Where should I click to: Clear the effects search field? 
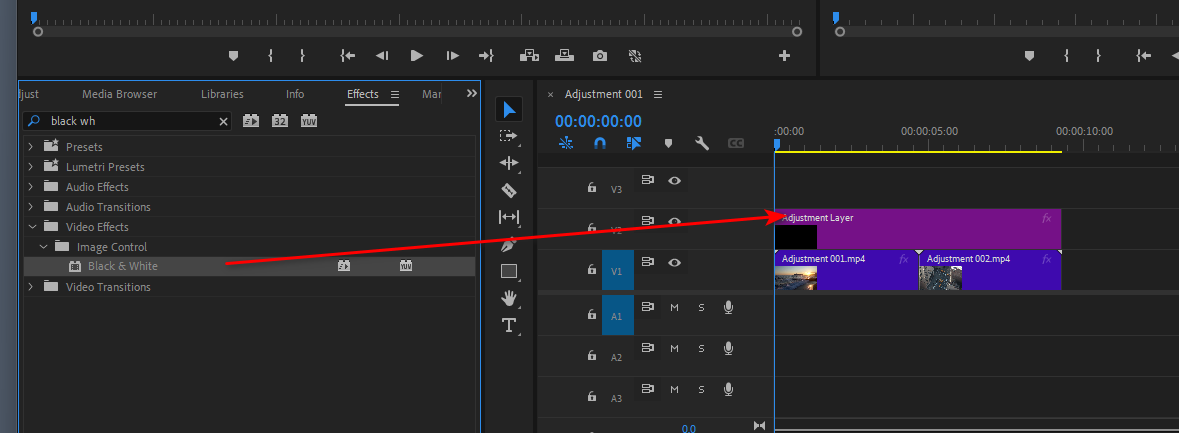[x=223, y=121]
